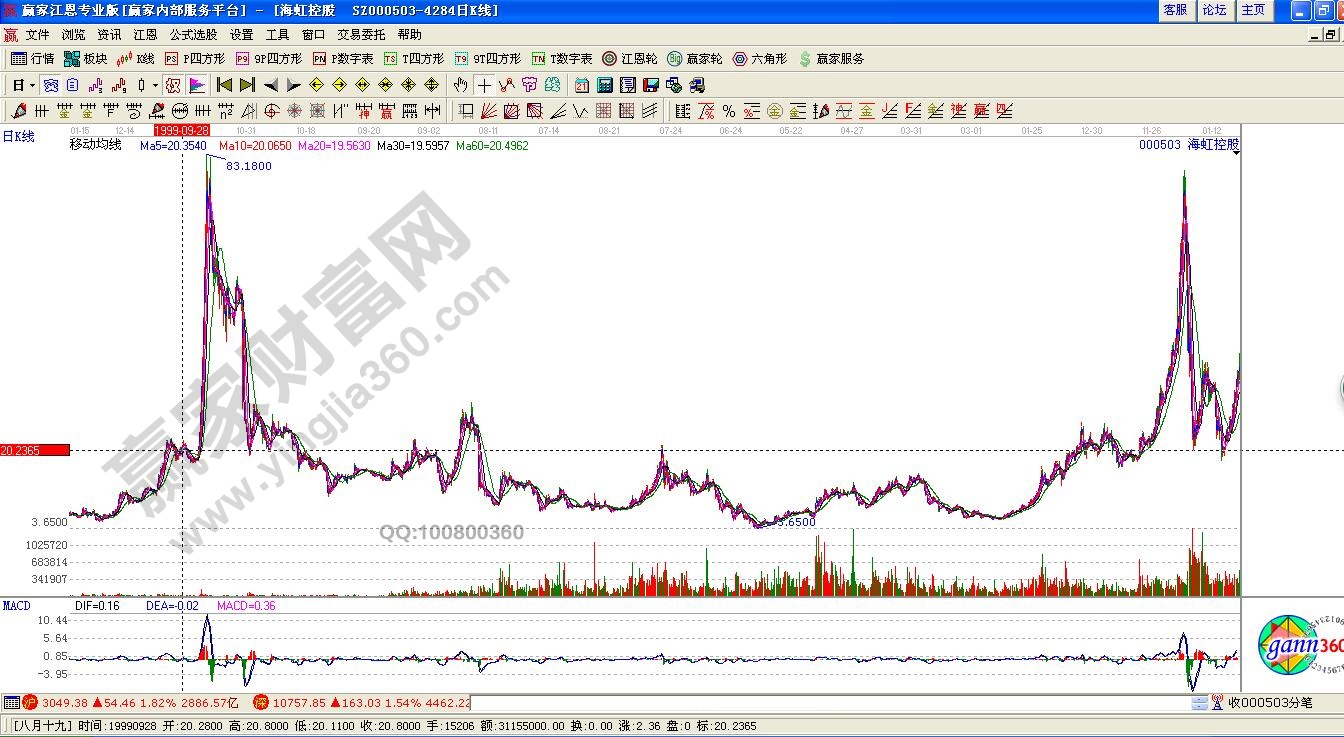Select the percent (%) drawing tool
This screenshot has width=1344, height=737.
729,111
